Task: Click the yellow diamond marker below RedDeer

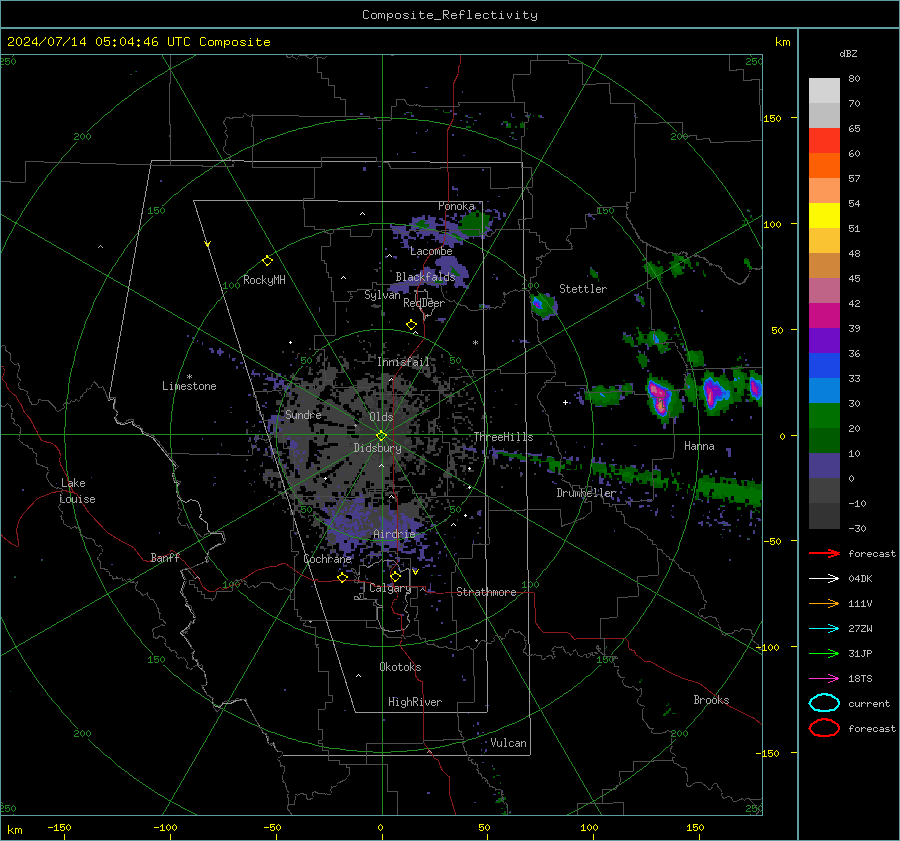Action: point(411,325)
